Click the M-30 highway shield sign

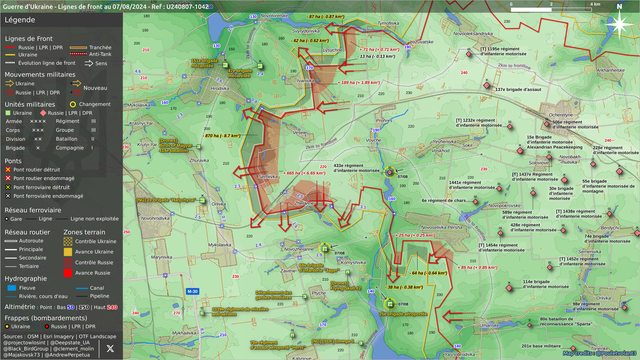click(x=192, y=291)
